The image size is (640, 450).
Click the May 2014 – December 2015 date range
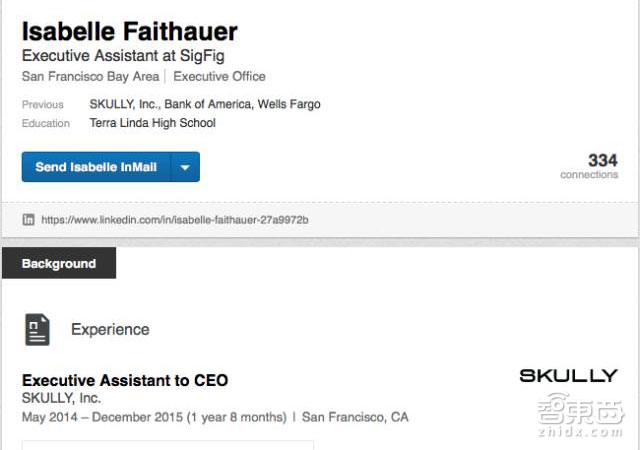[153, 416]
